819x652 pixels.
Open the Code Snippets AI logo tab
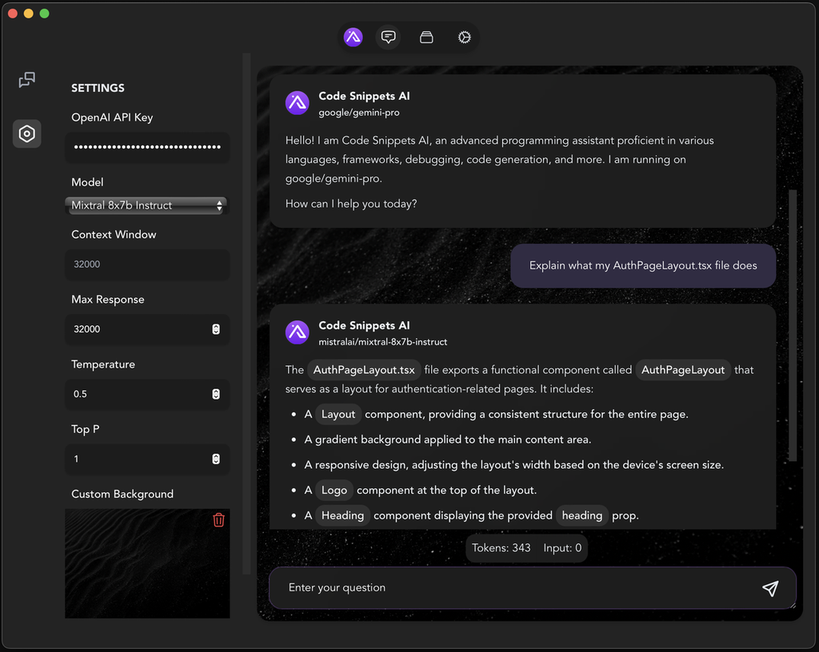click(352, 36)
